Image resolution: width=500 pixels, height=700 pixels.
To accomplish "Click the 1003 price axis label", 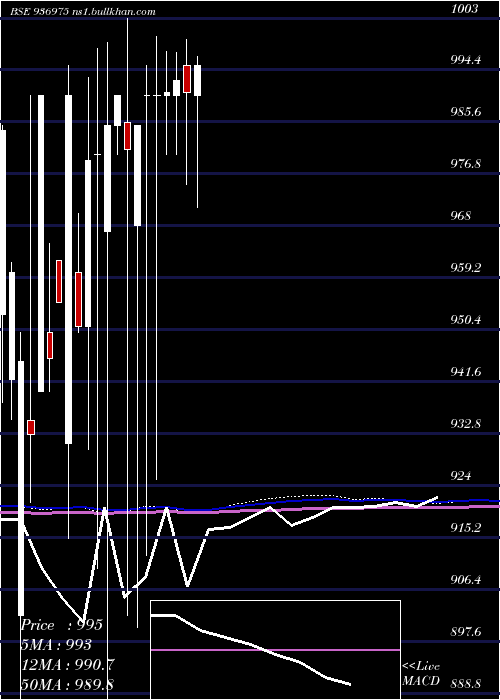I will [465, 8].
